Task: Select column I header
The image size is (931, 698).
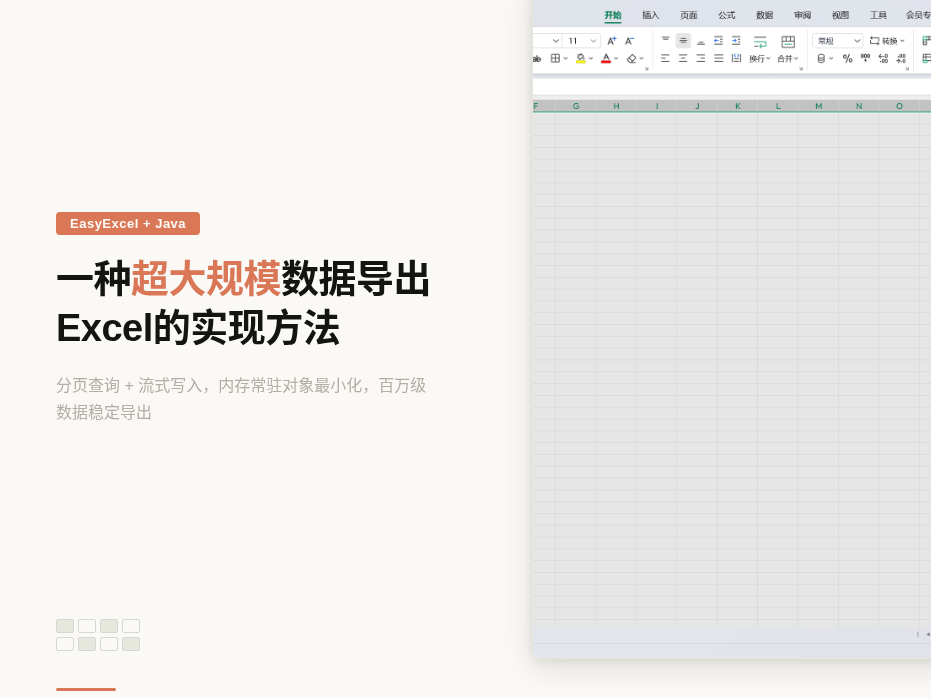Action: point(657,106)
